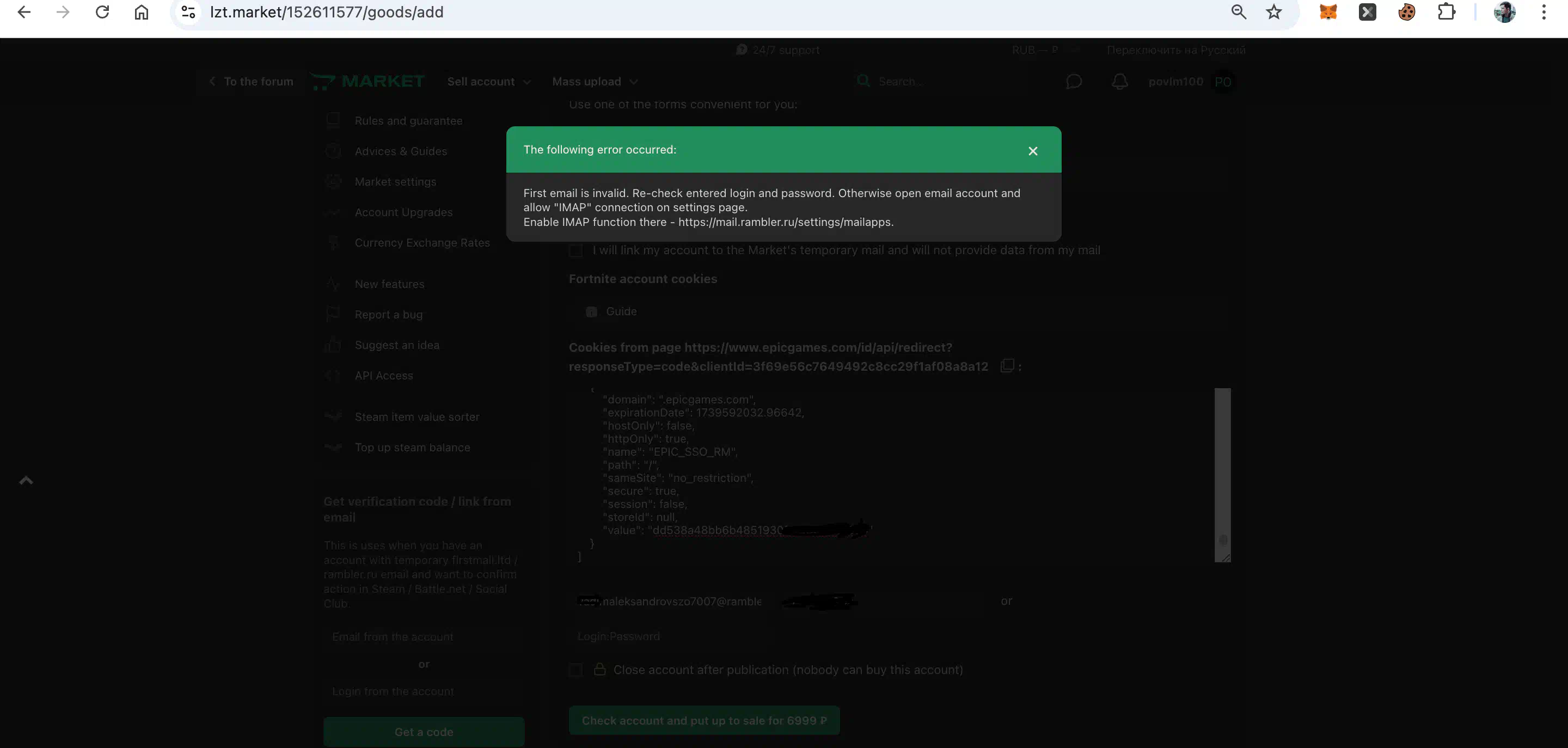The image size is (1568, 748).
Task: Open the zoom magnifier in address bar
Action: [1238, 12]
